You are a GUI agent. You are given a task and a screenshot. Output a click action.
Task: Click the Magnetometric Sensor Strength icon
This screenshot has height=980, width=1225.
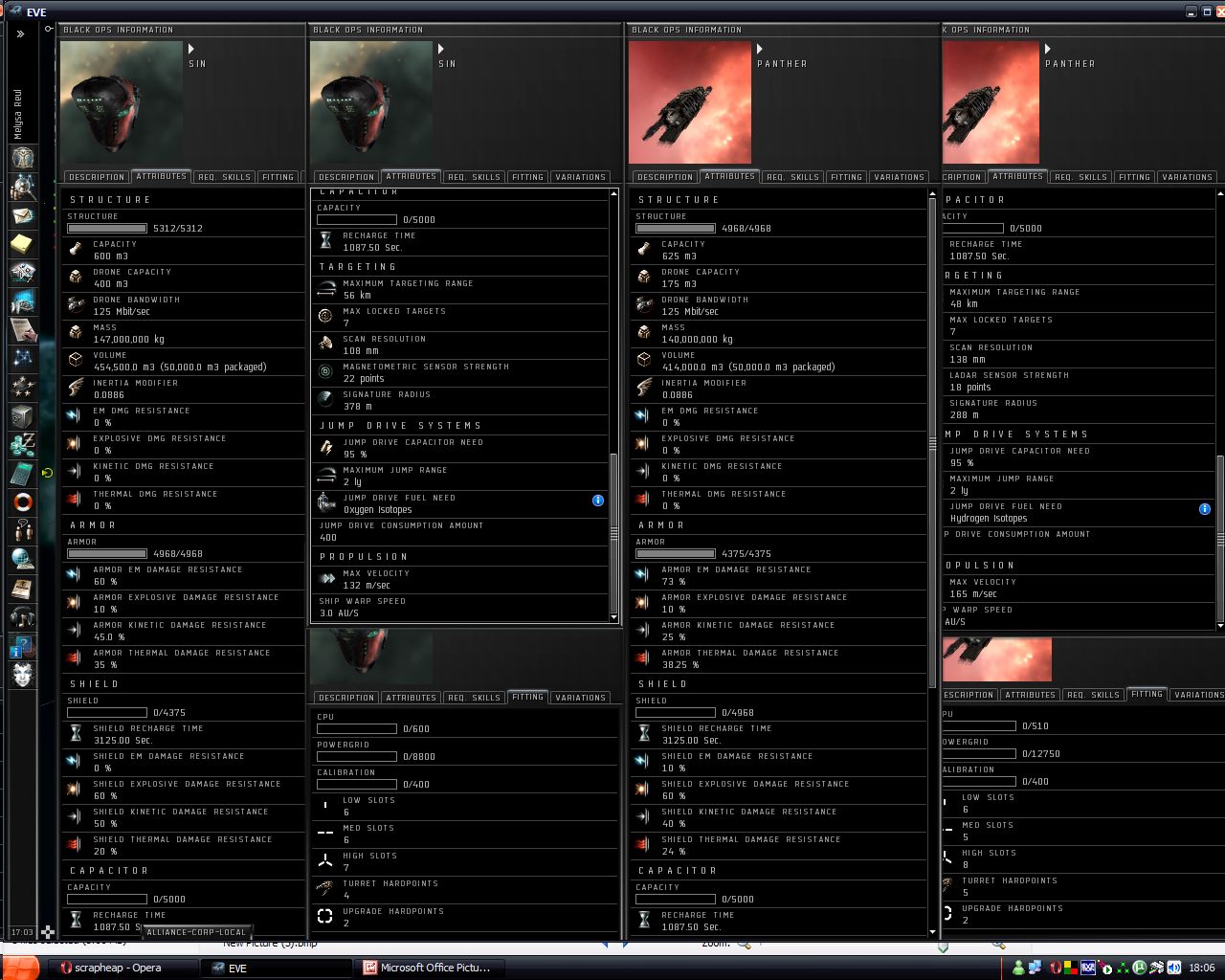pos(325,372)
